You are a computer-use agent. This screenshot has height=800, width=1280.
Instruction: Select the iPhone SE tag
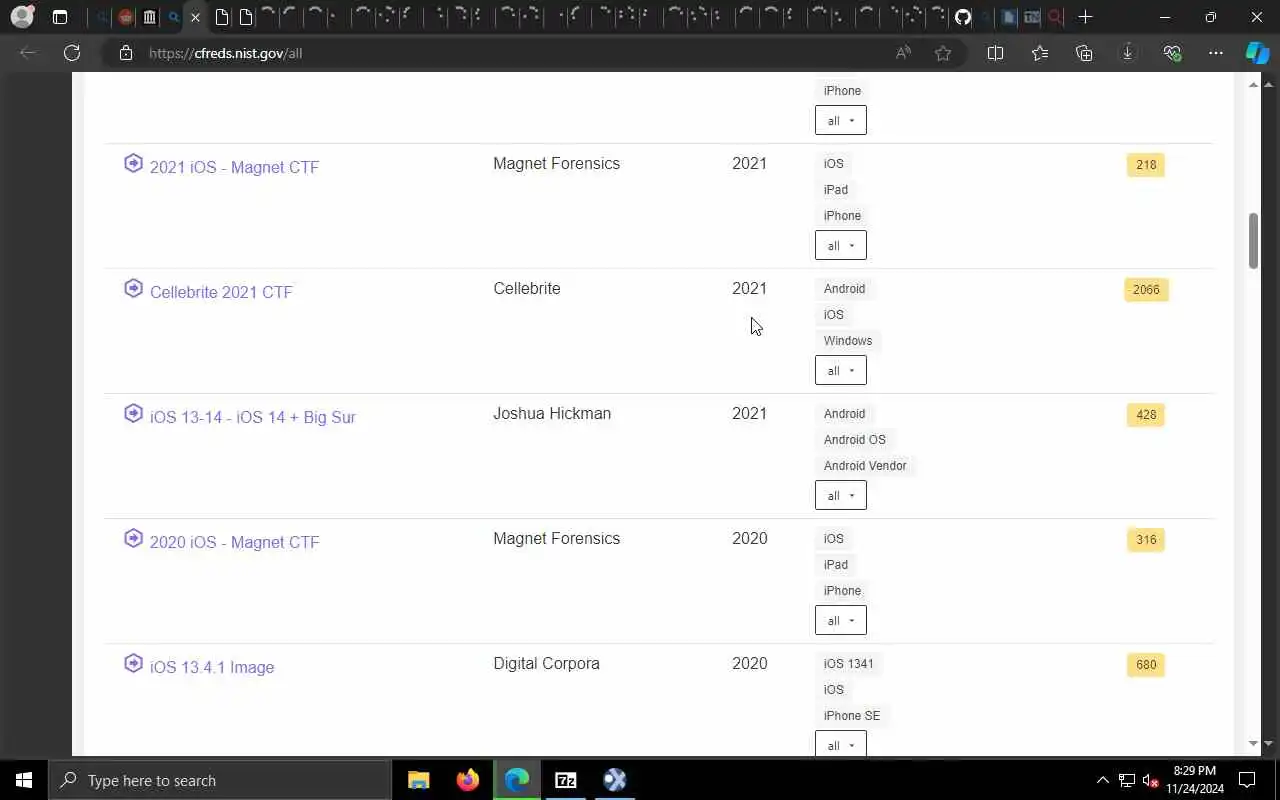click(x=852, y=716)
